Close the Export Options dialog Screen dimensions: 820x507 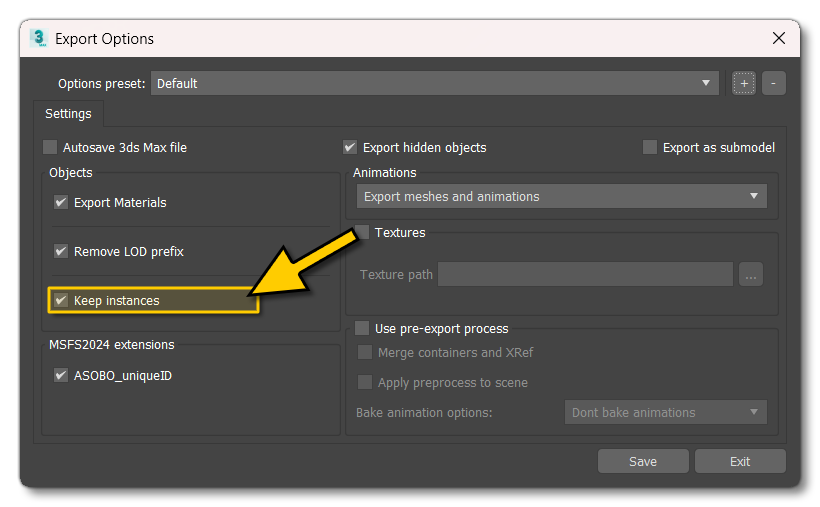[x=779, y=38]
